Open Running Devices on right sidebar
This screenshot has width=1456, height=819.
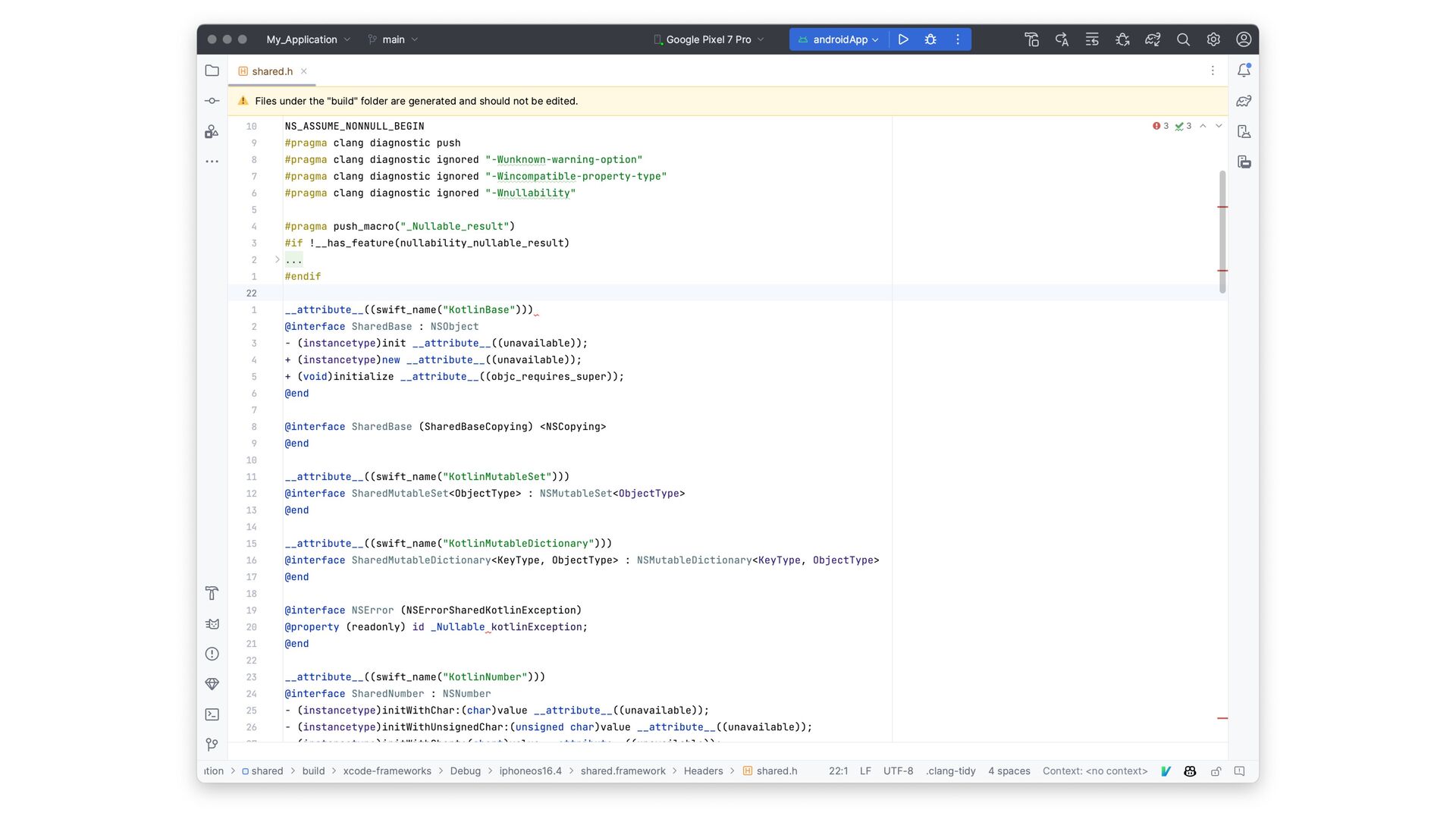click(x=1244, y=162)
